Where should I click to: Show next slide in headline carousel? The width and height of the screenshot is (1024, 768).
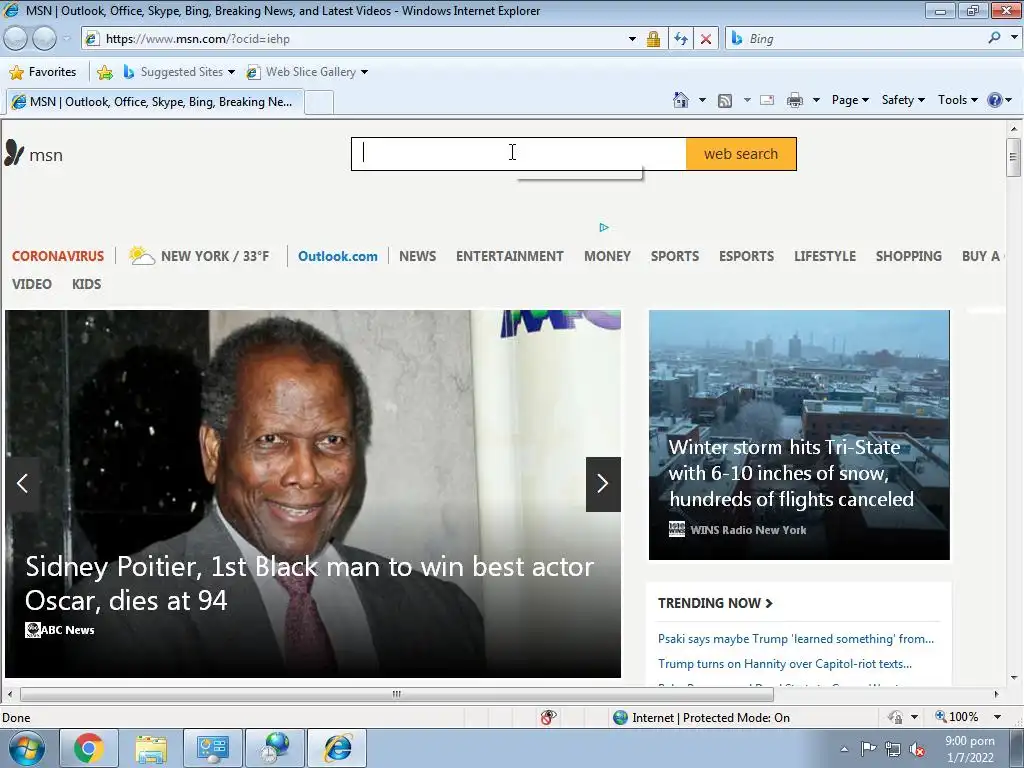(x=603, y=484)
